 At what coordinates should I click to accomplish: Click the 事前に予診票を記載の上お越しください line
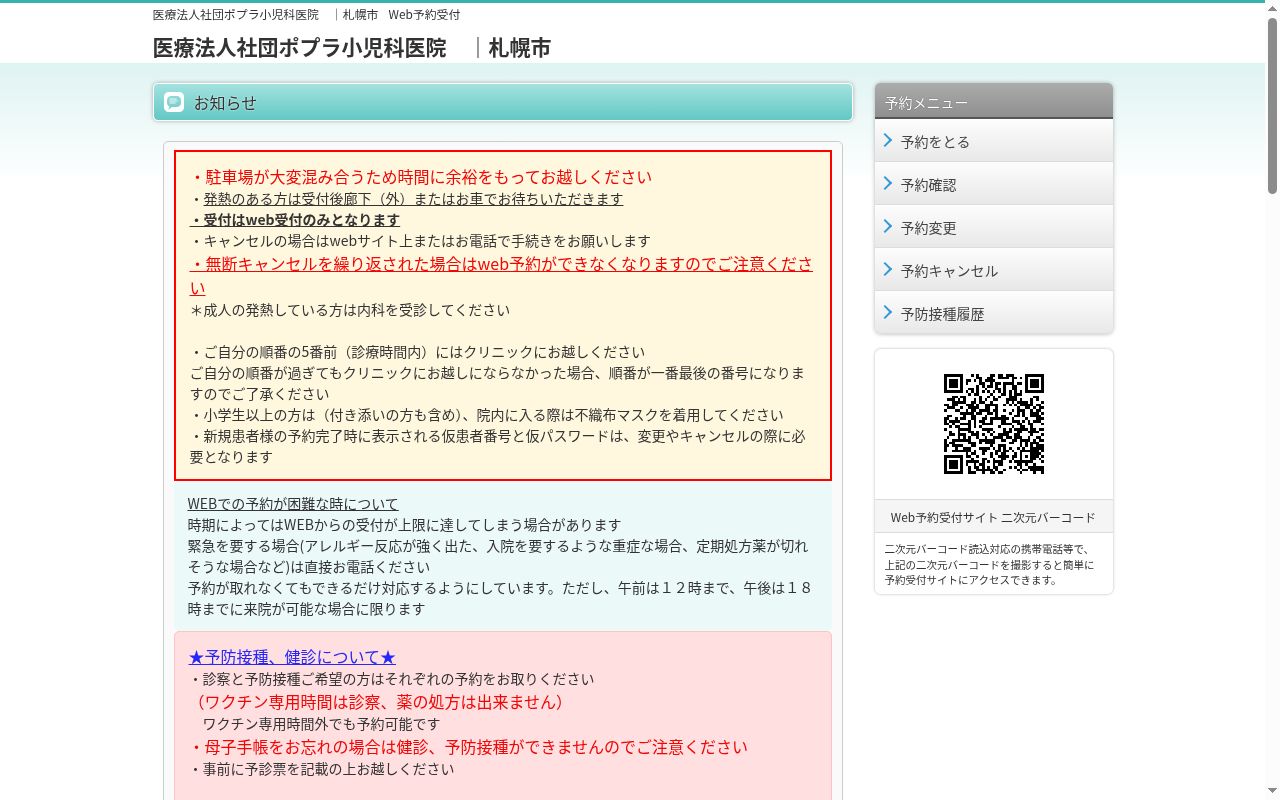click(322, 769)
